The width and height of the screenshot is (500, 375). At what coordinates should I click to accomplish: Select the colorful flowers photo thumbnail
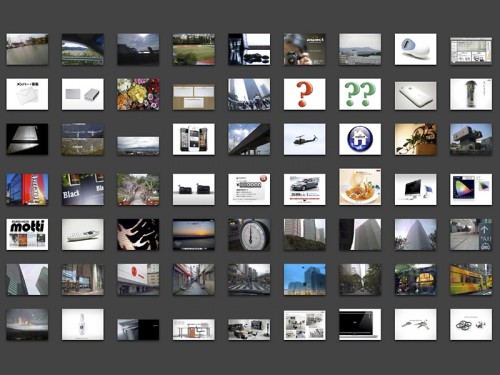point(138,94)
